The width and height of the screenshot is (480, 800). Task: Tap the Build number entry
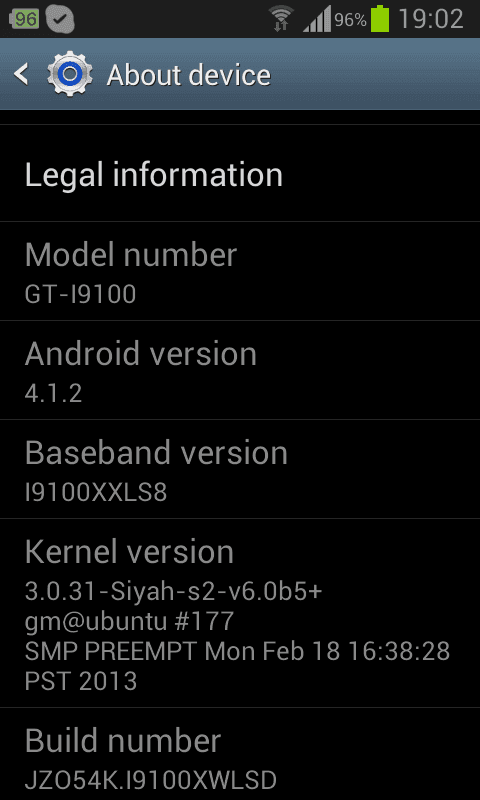point(240,754)
